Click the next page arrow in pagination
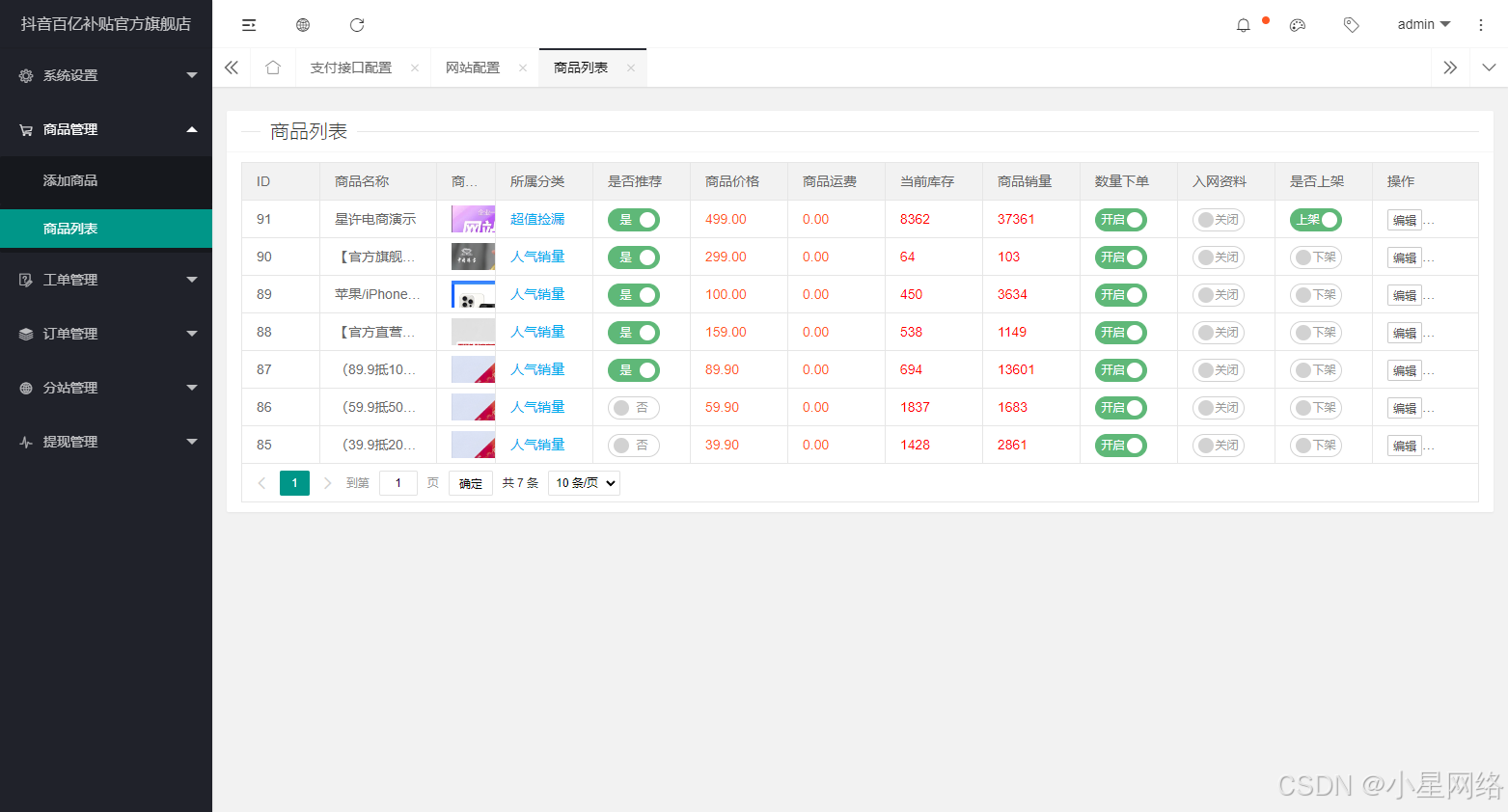Viewport: 1508px width, 812px height. (327, 483)
